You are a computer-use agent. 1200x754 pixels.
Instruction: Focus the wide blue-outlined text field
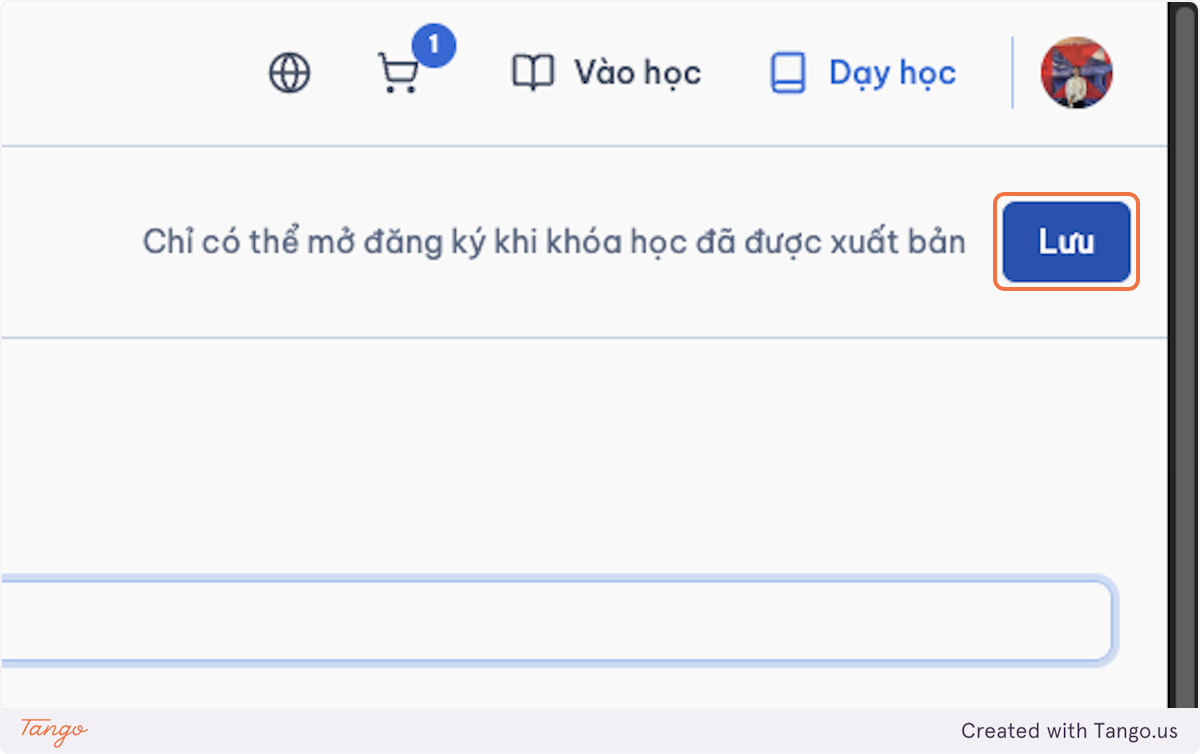click(x=556, y=620)
